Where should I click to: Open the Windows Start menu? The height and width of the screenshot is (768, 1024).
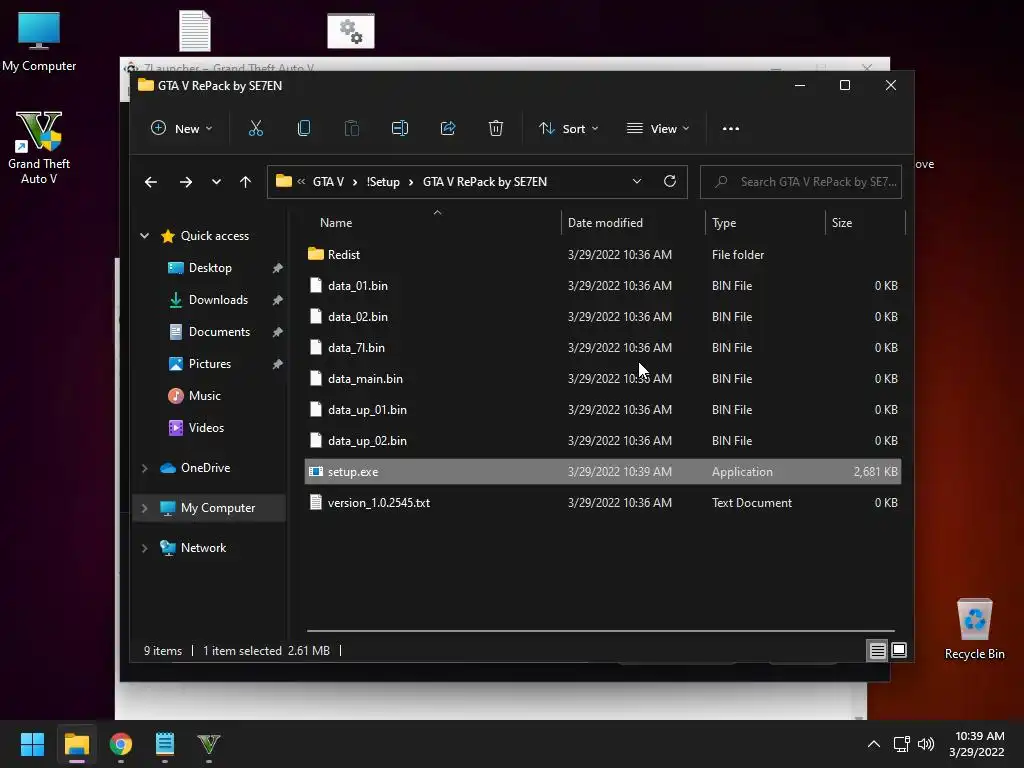point(32,744)
